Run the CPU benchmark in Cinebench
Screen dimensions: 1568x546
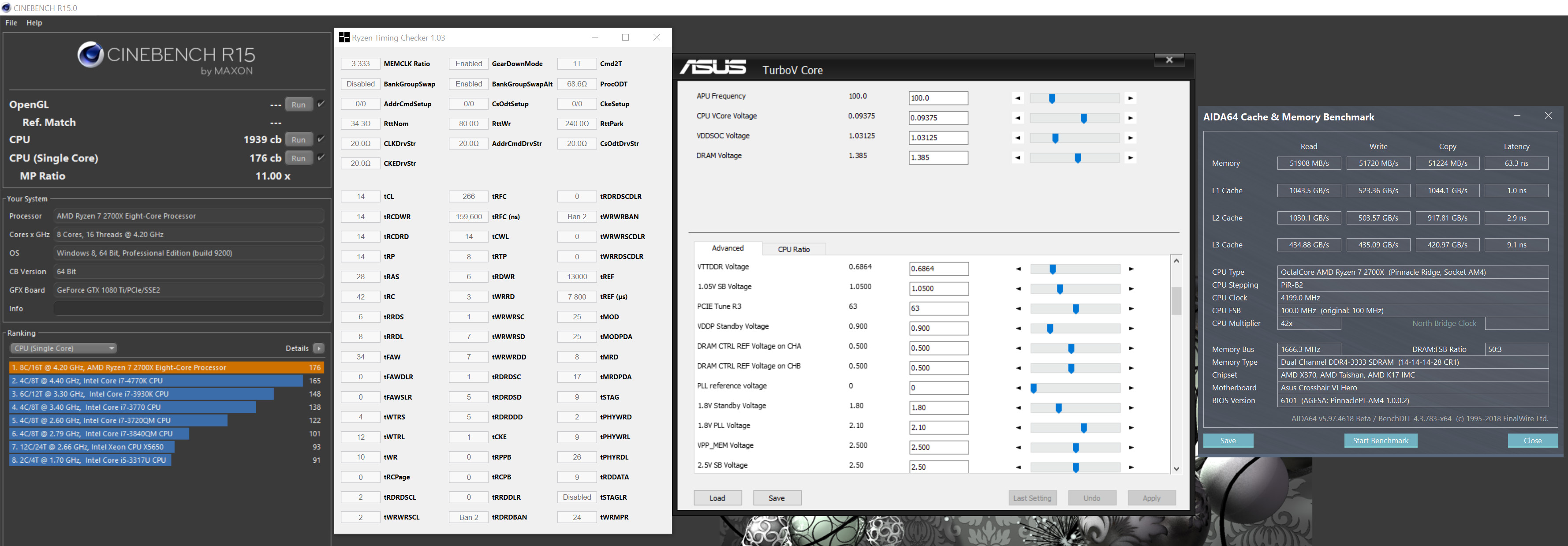[x=298, y=139]
